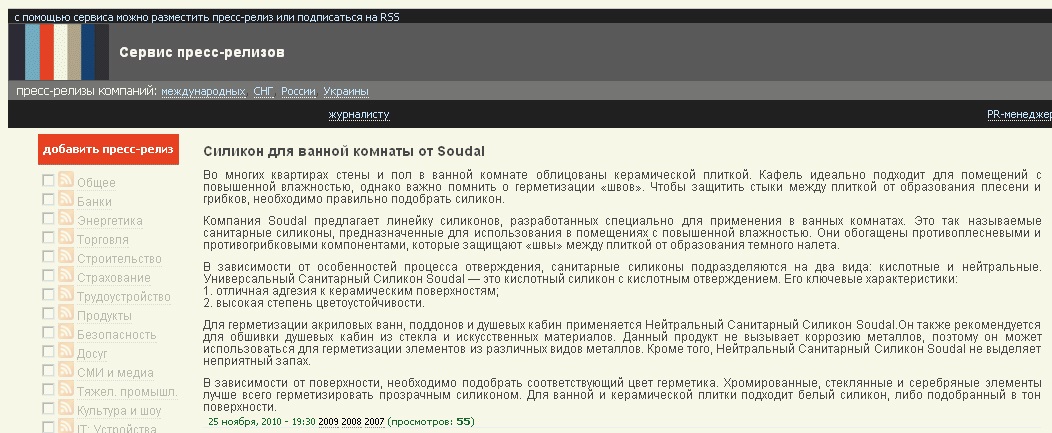The height and width of the screenshot is (433, 1052).
Task: Click the RSS icon beside Страхование
Action: point(66,274)
